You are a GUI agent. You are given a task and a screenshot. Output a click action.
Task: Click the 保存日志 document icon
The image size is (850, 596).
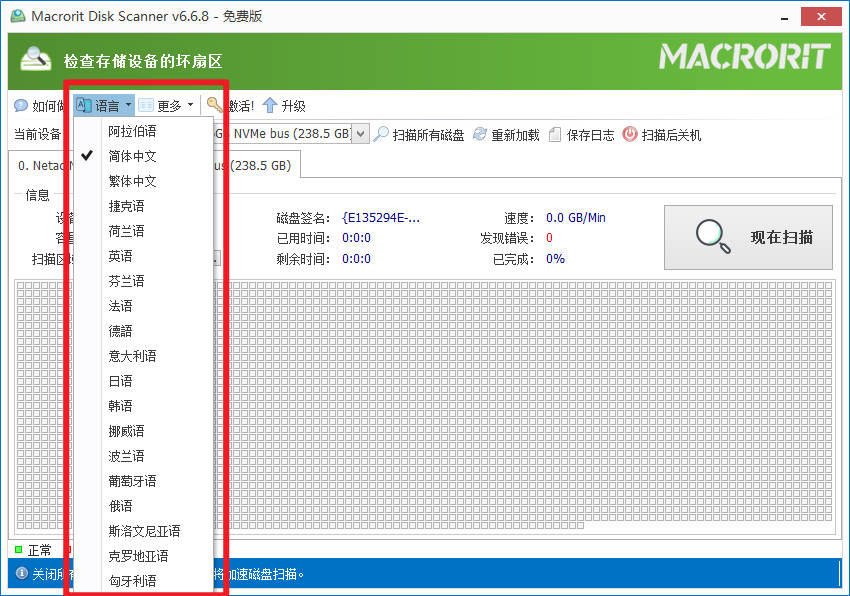click(x=555, y=134)
